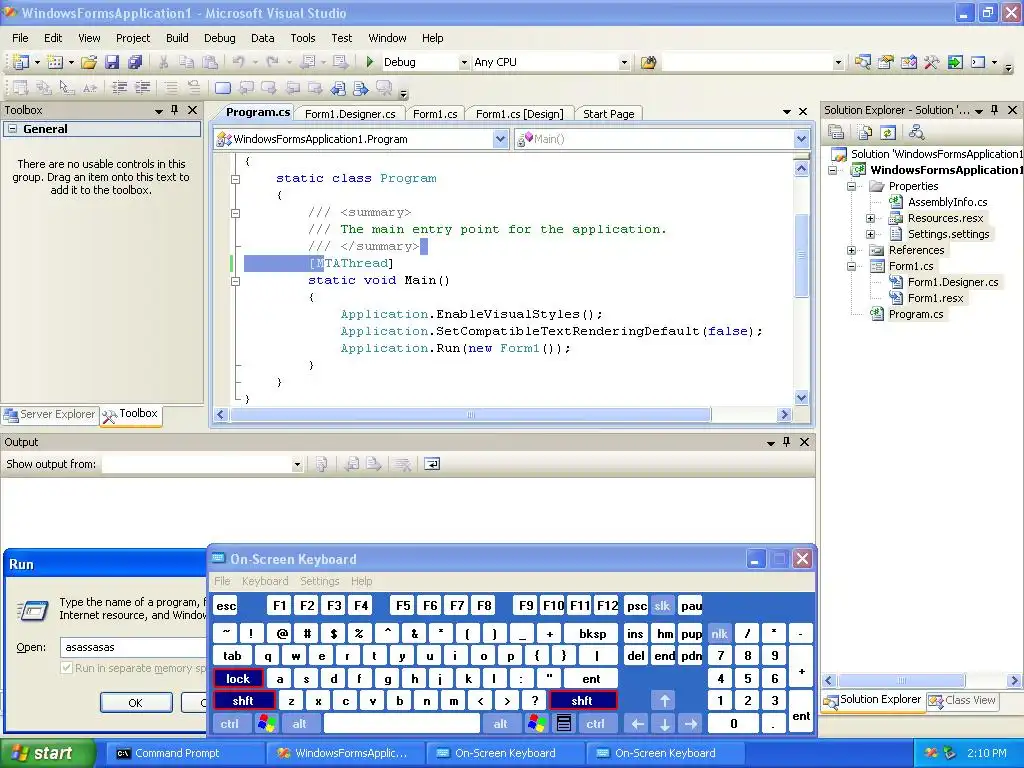The width and height of the screenshot is (1024, 768).
Task: Toggle the slk key on On-Screen Keyboard
Action: tap(662, 605)
